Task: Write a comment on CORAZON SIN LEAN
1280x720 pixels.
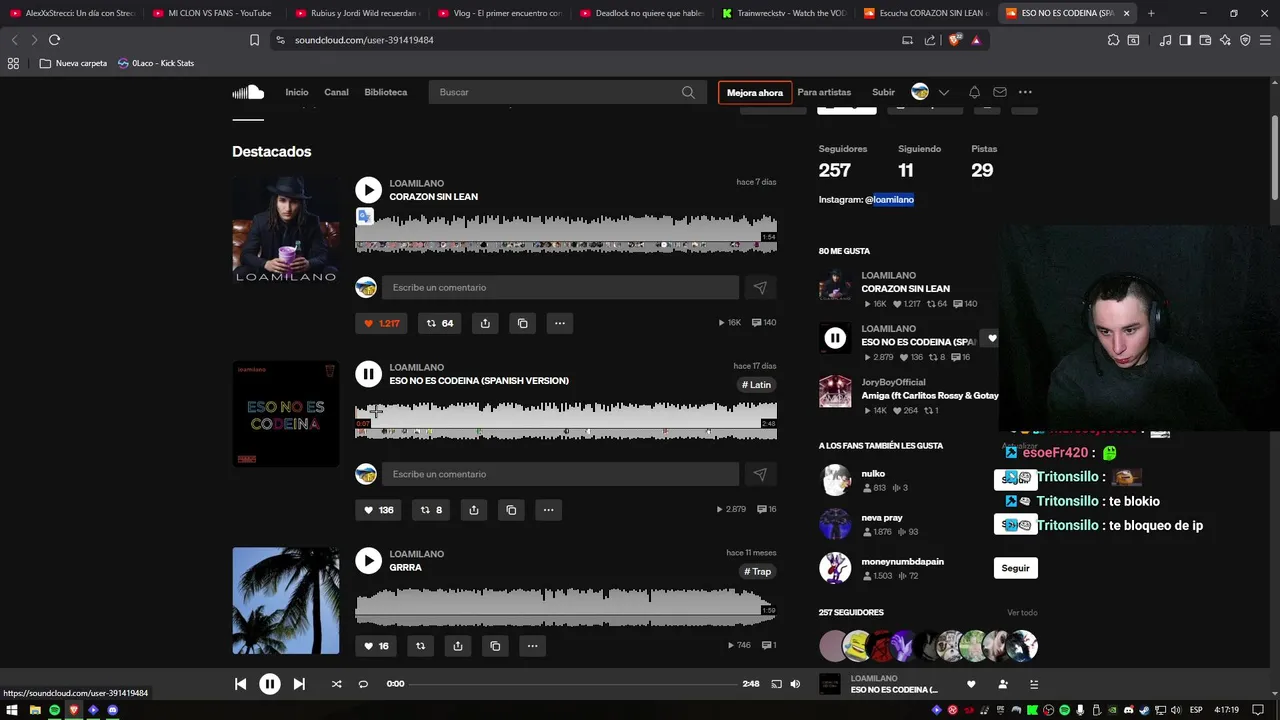Action: (x=560, y=288)
